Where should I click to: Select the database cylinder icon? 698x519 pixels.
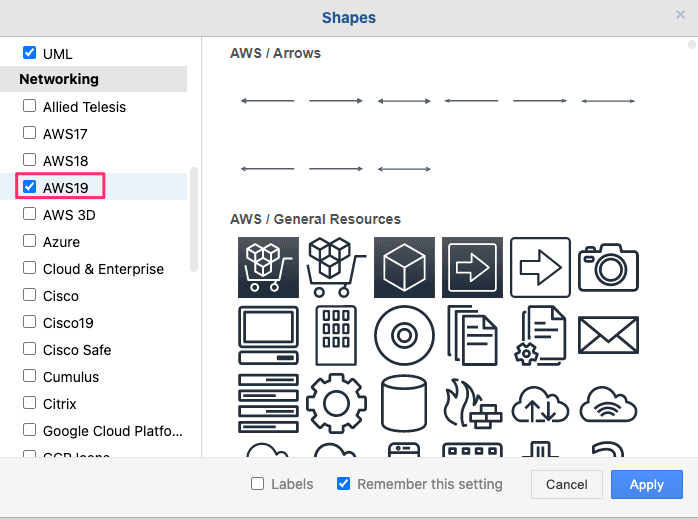pos(404,403)
